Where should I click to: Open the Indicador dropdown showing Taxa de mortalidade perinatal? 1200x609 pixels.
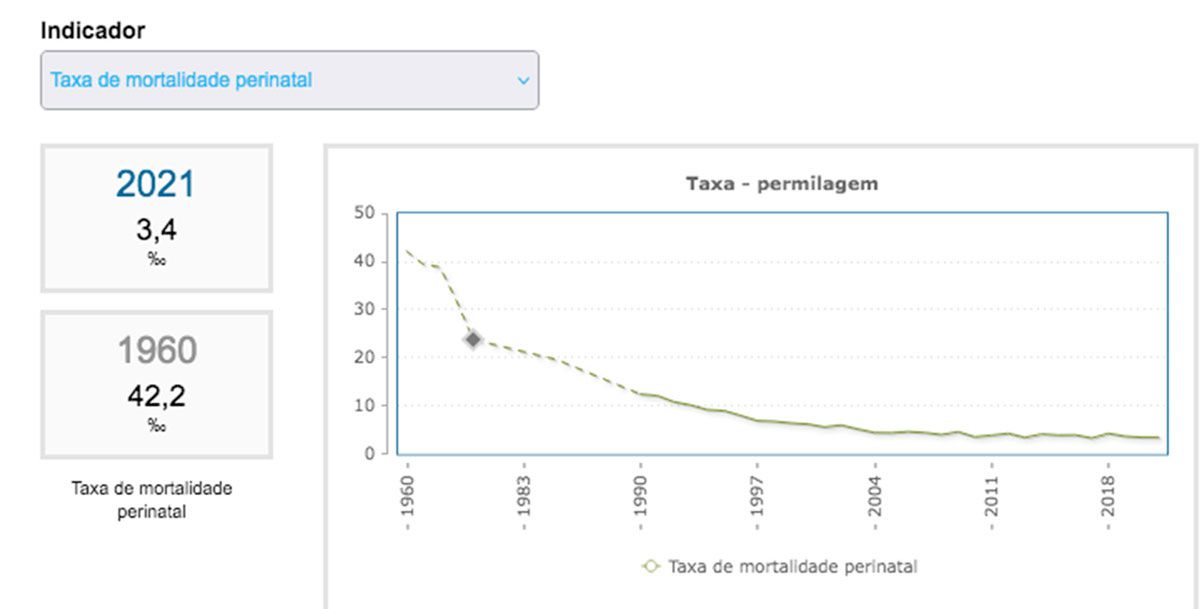[x=289, y=80]
